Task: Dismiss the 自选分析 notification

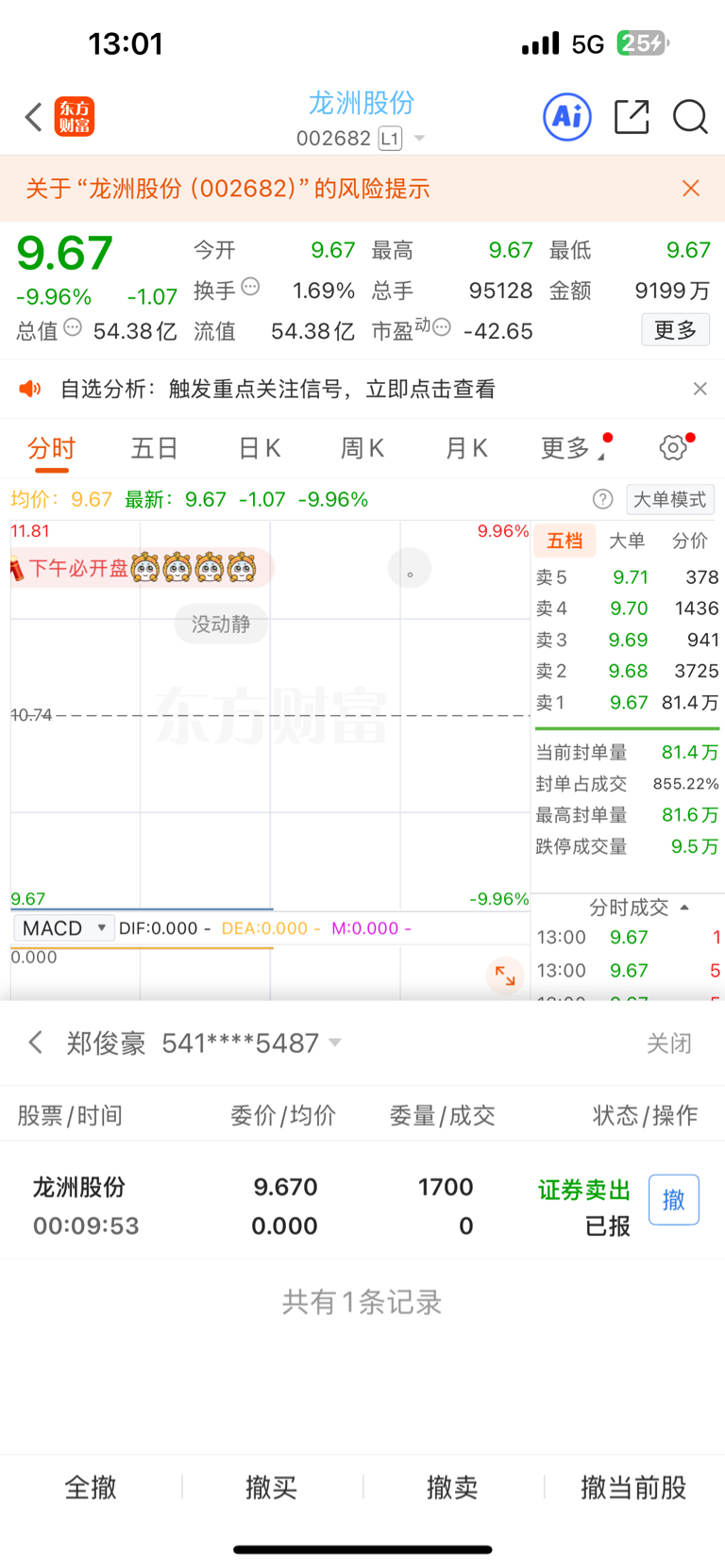Action: click(700, 389)
